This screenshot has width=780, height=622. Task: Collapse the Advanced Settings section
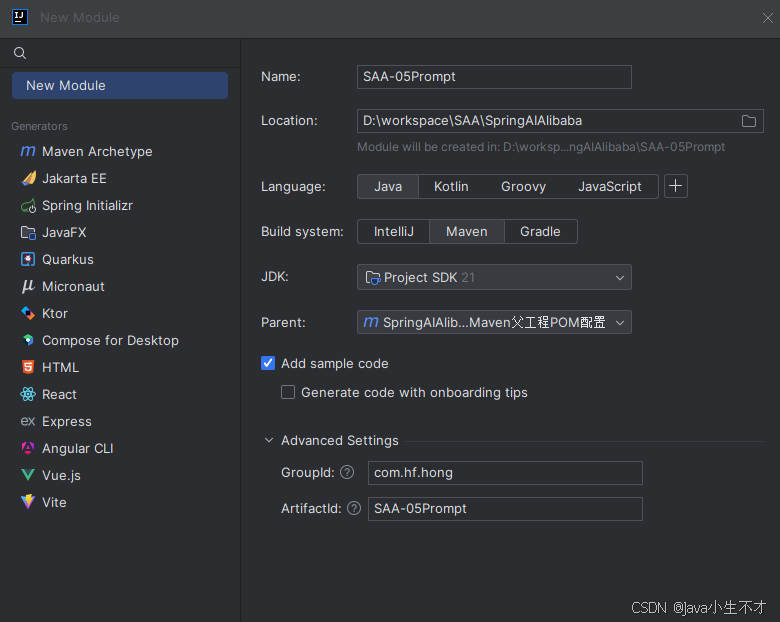pyautogui.click(x=269, y=440)
